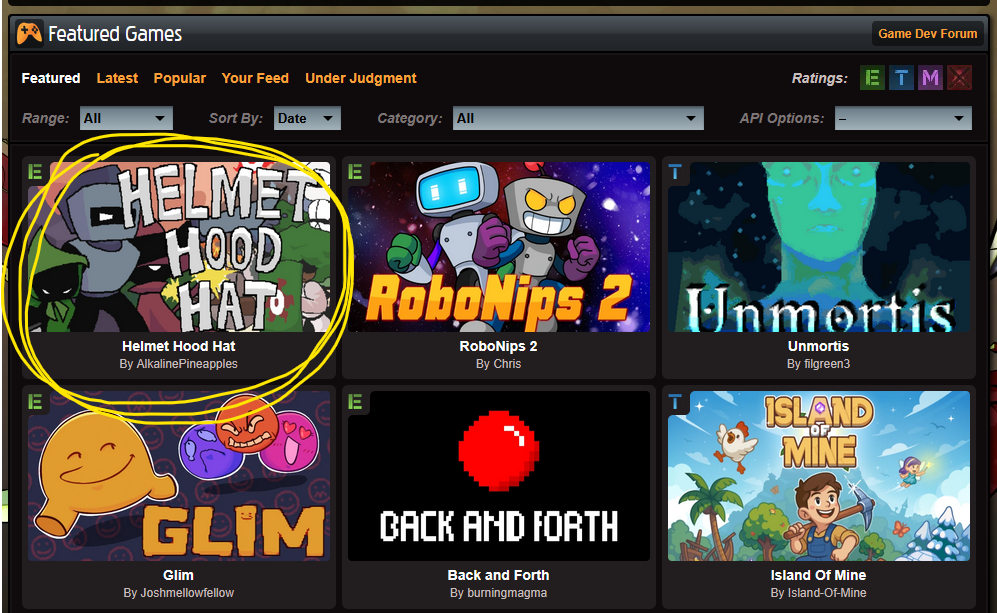Open the Glim game thumbnail
The image size is (997, 613).
tap(179, 476)
